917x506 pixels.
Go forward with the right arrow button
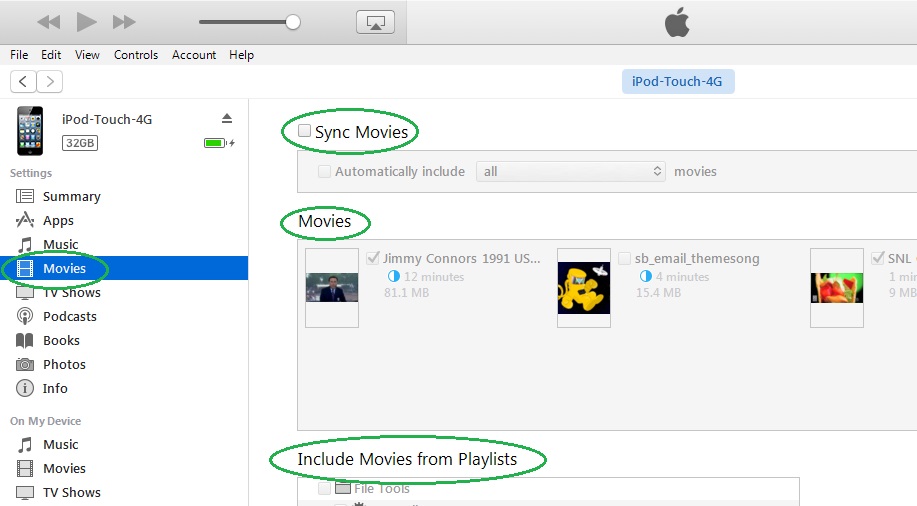click(x=50, y=81)
